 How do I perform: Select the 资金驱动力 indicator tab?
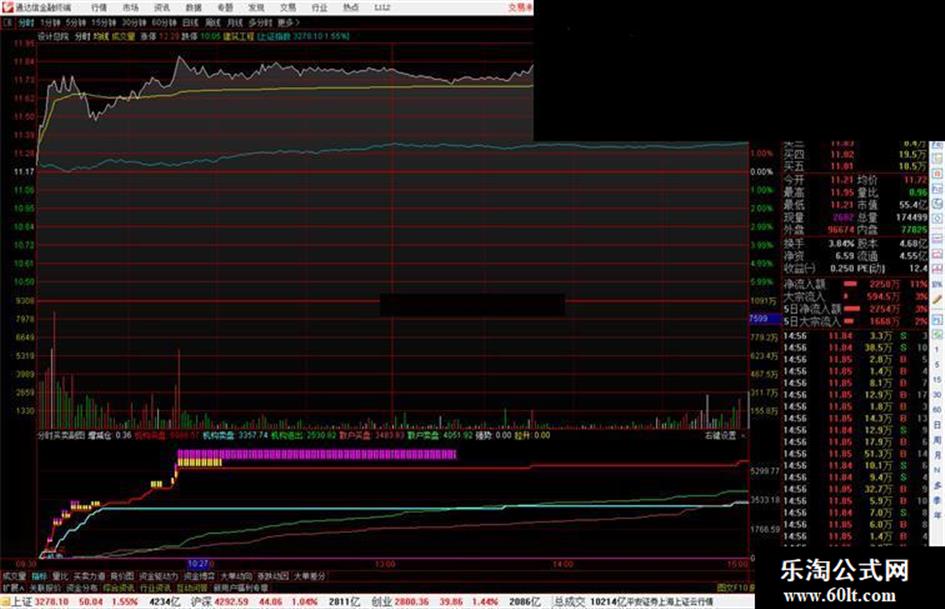click(159, 576)
